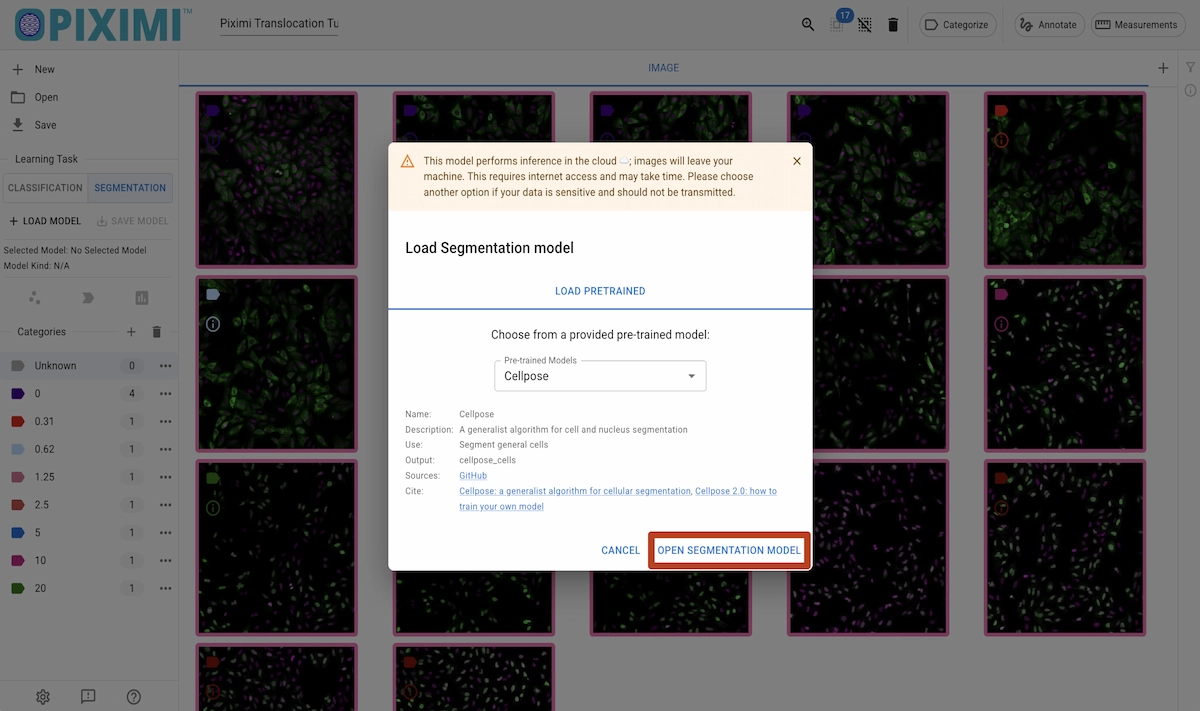Select the Unknown category row
The image size is (1200, 711).
pos(89,366)
